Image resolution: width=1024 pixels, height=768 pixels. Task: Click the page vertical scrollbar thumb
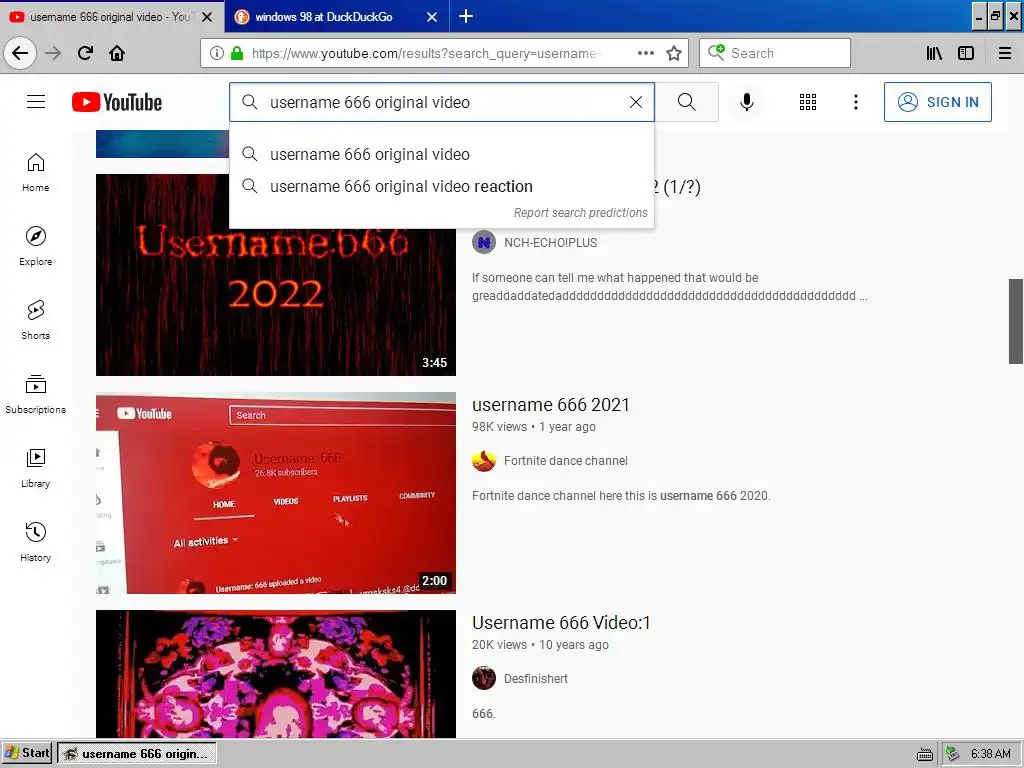pos(1016,321)
